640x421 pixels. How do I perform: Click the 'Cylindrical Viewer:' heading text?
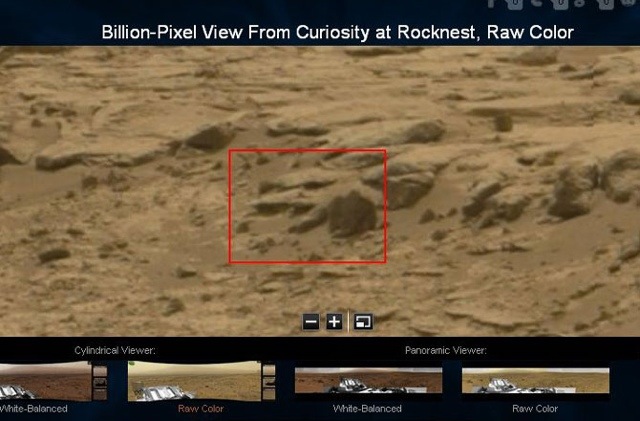coord(115,350)
